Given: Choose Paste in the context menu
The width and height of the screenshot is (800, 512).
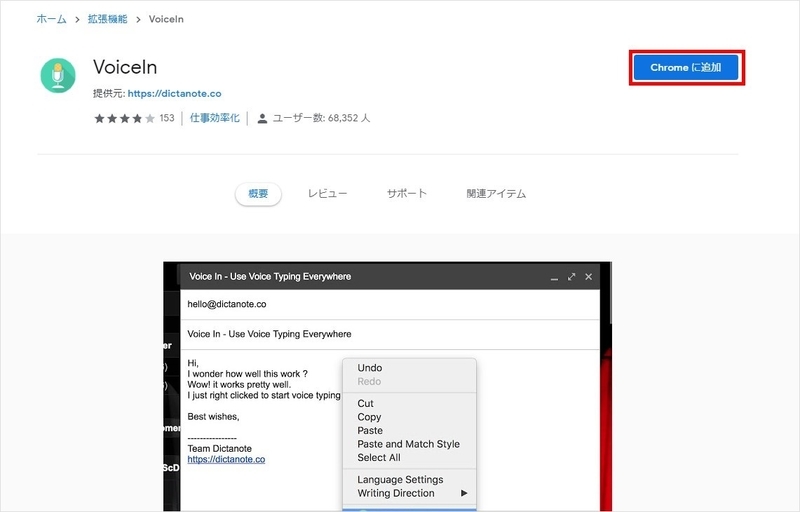Looking at the screenshot, I should tap(370, 431).
